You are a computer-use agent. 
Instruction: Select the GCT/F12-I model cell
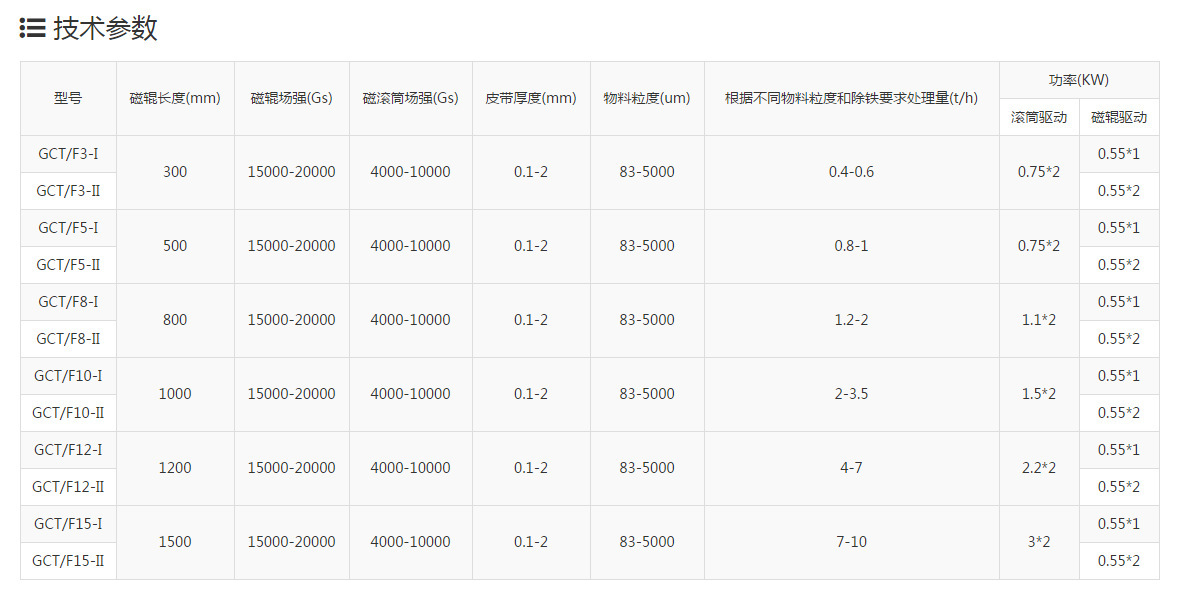coord(69,450)
